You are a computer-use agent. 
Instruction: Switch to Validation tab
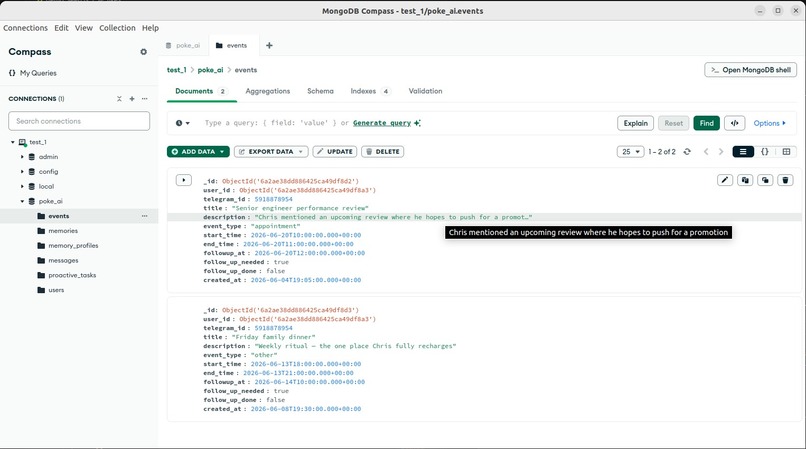tap(425, 91)
